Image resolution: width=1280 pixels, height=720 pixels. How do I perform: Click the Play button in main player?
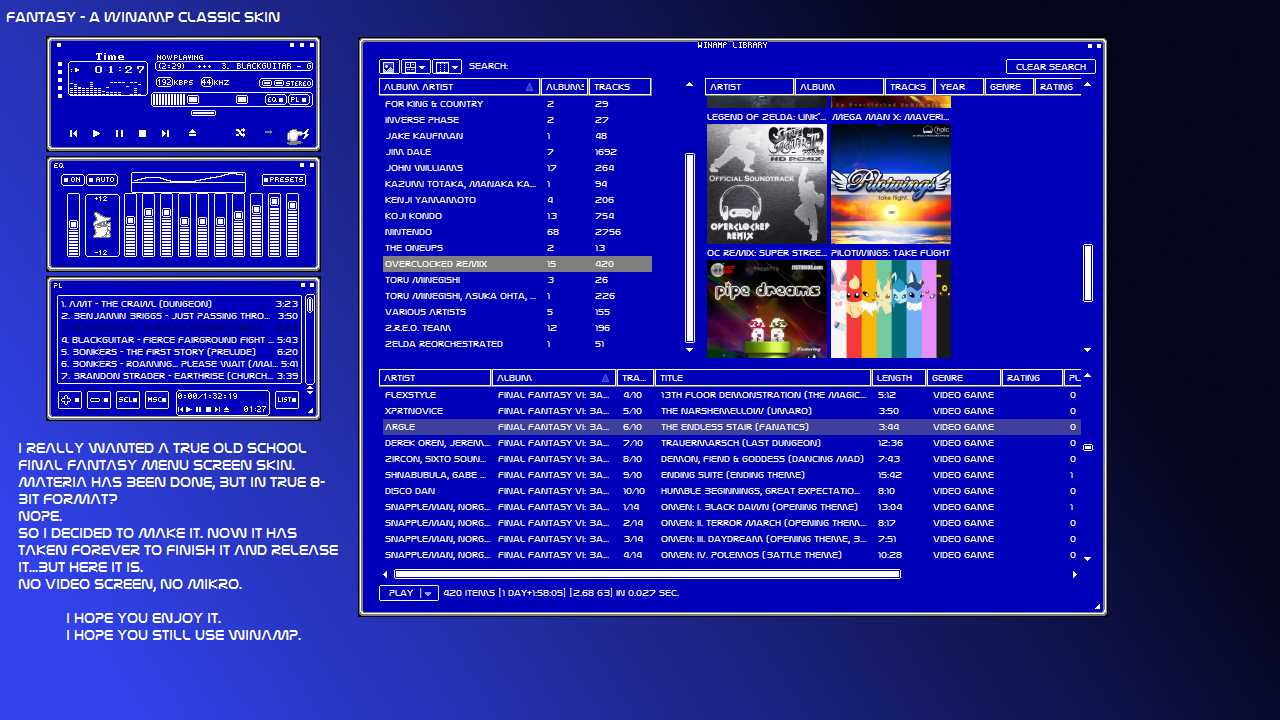[96, 133]
